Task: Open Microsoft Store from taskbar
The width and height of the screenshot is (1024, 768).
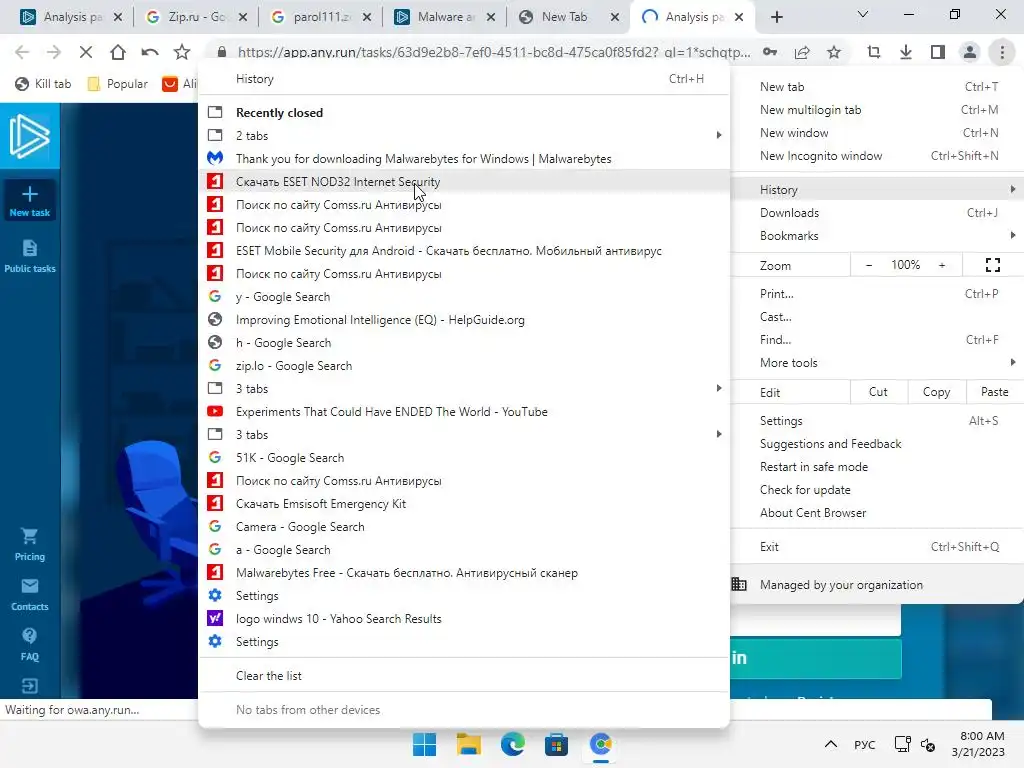Action: coord(556,744)
